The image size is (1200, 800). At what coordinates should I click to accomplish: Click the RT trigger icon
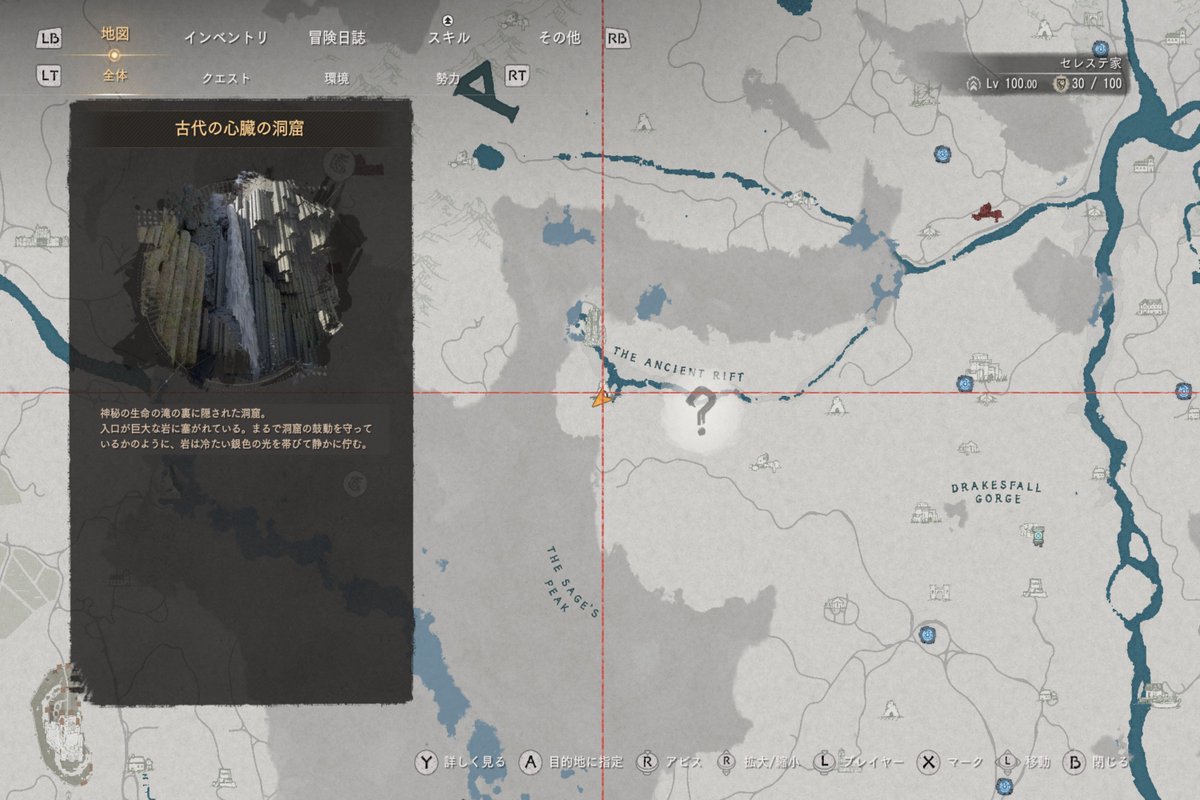516,75
